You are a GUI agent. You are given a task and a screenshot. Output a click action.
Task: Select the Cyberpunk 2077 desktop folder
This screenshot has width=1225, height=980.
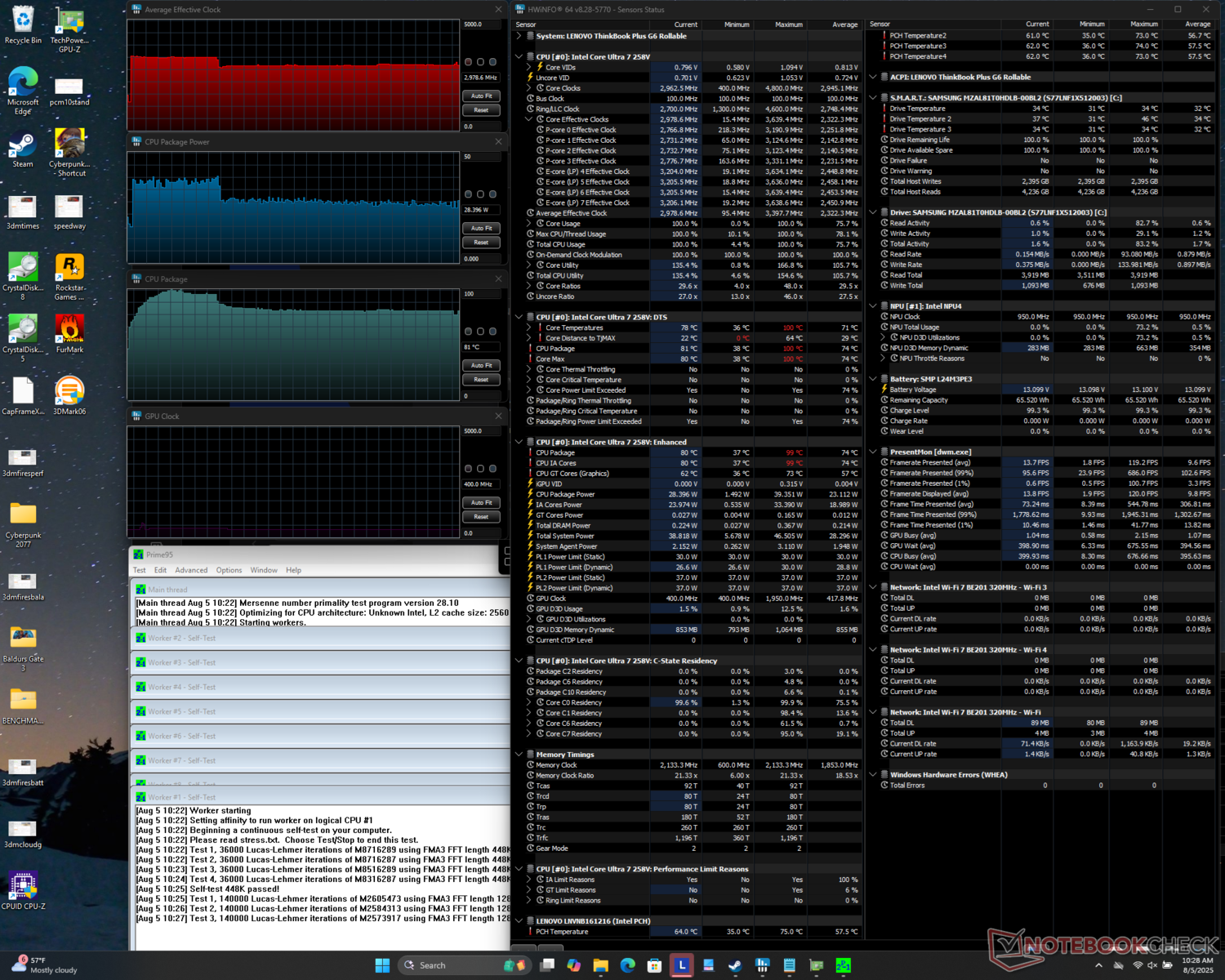click(23, 525)
